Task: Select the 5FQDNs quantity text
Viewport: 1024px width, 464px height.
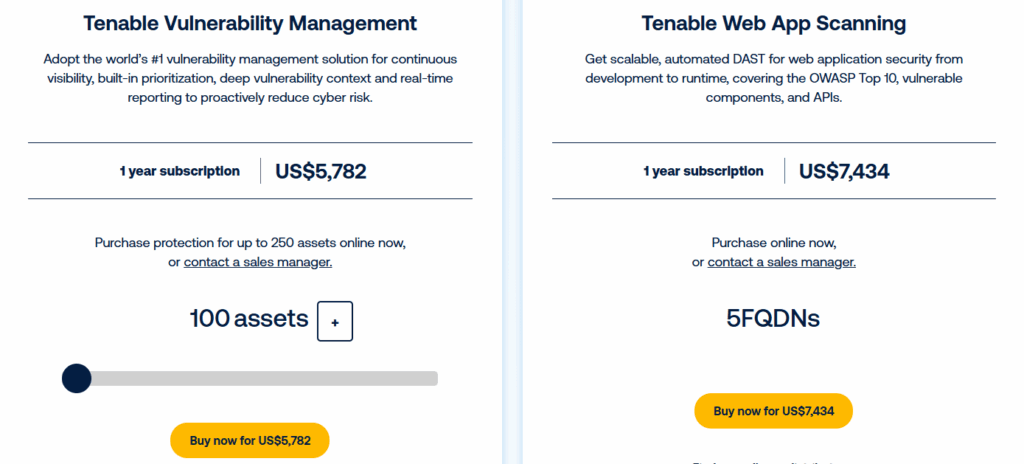Action: [x=773, y=319]
